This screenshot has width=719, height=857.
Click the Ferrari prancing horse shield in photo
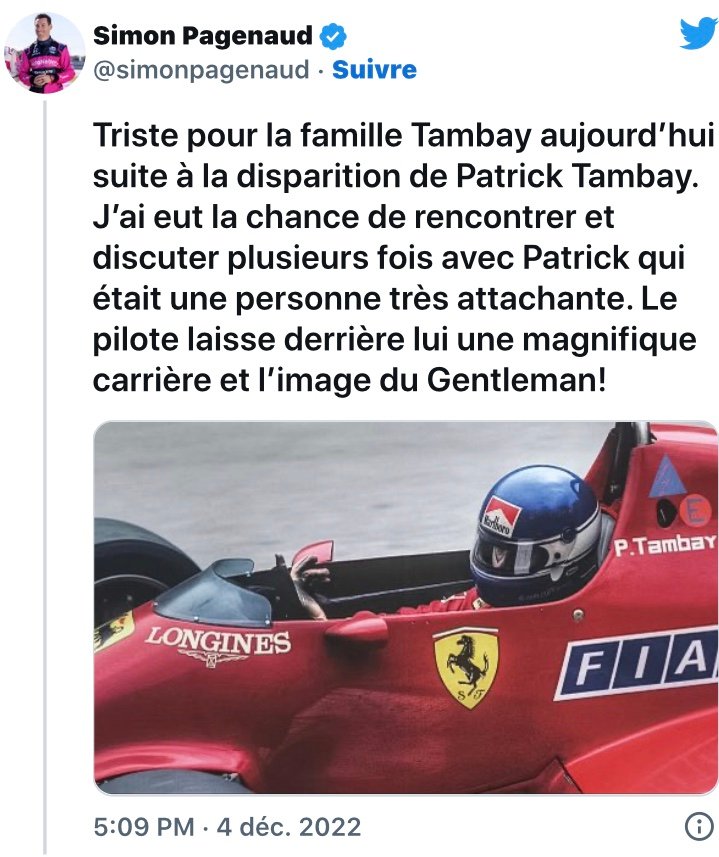pyautogui.click(x=466, y=668)
